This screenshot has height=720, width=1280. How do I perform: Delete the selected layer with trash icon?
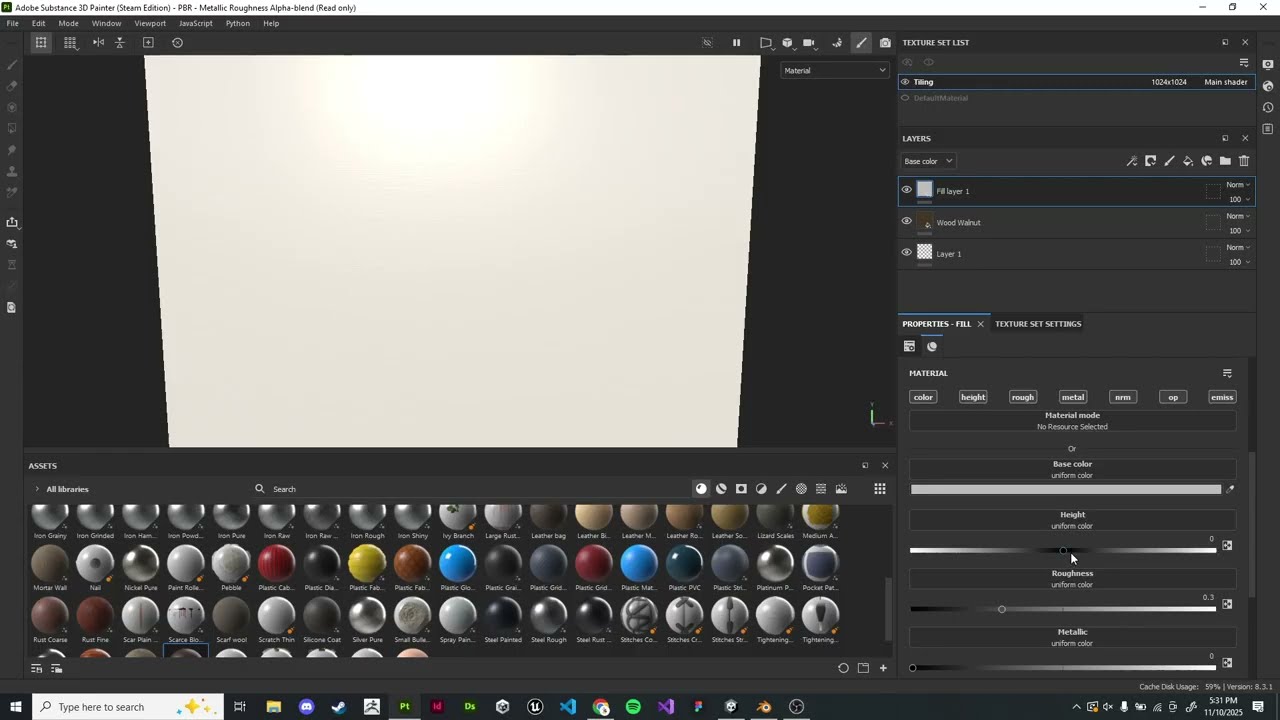[x=1244, y=161]
